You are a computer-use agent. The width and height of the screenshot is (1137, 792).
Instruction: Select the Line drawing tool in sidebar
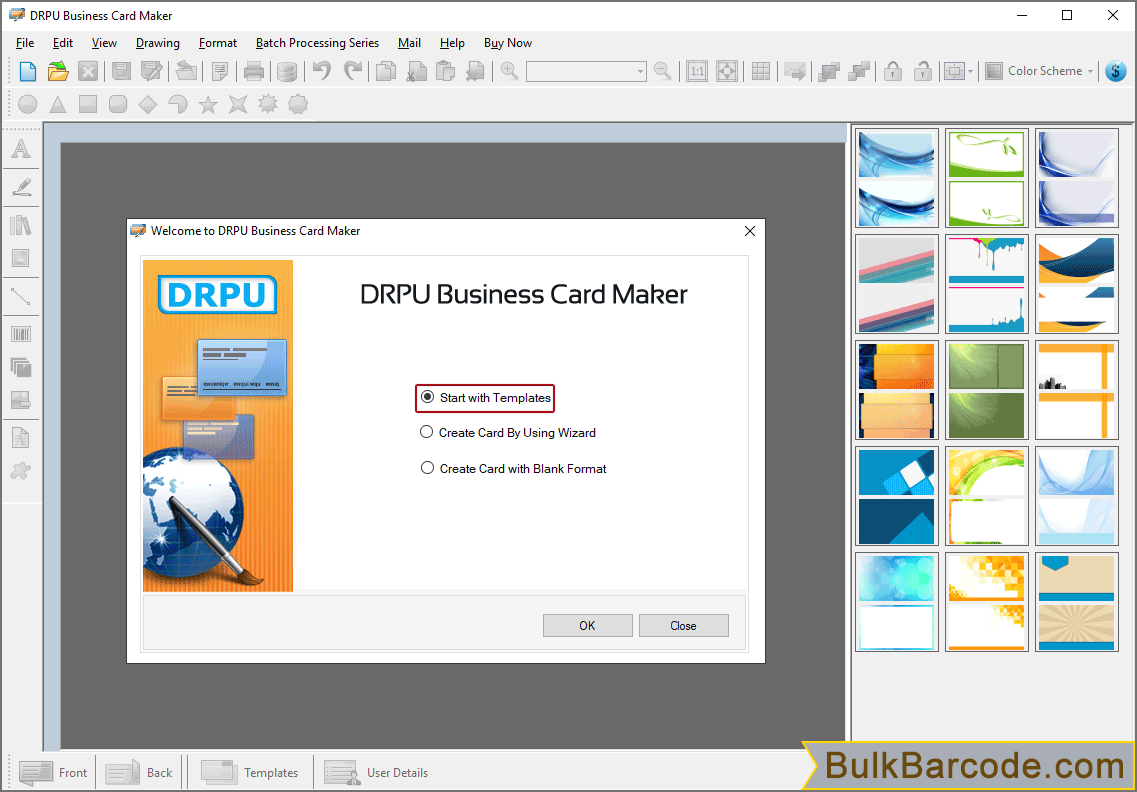point(21,296)
